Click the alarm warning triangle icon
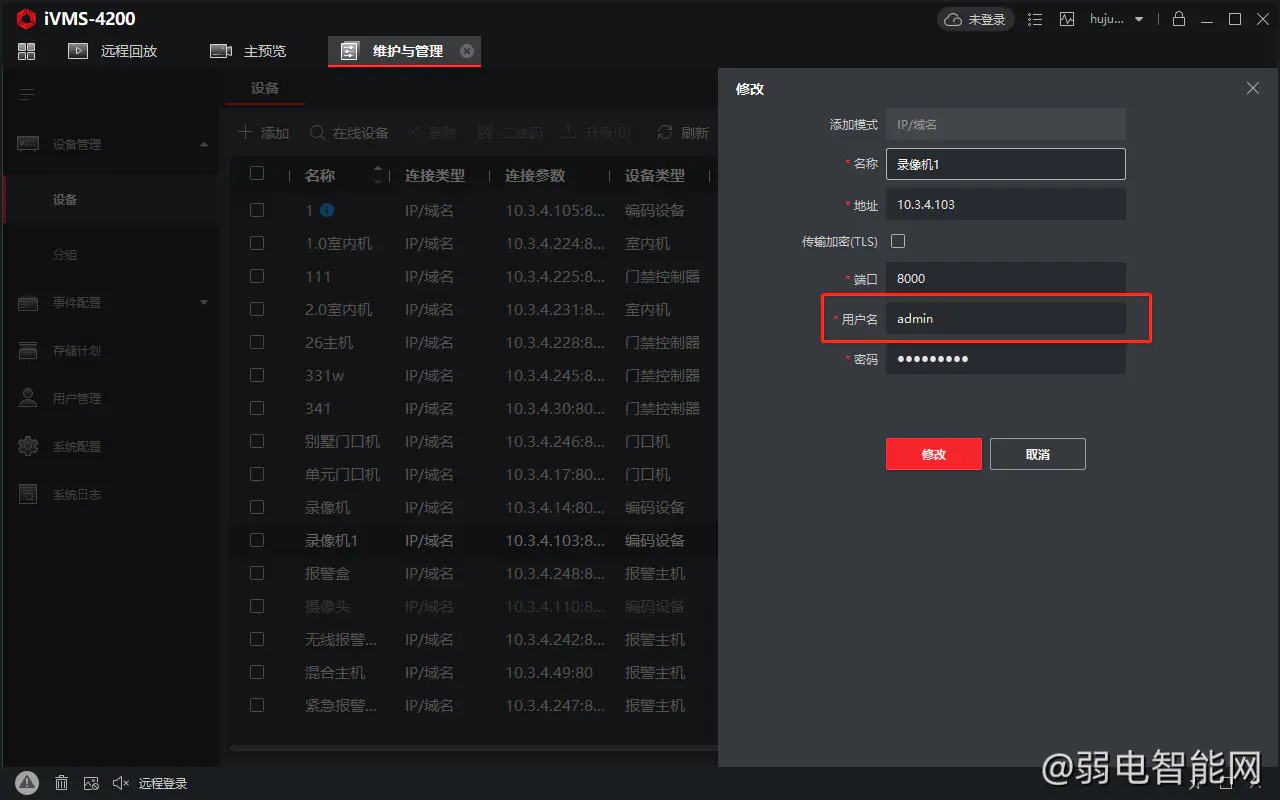Image resolution: width=1280 pixels, height=800 pixels. coord(27,783)
